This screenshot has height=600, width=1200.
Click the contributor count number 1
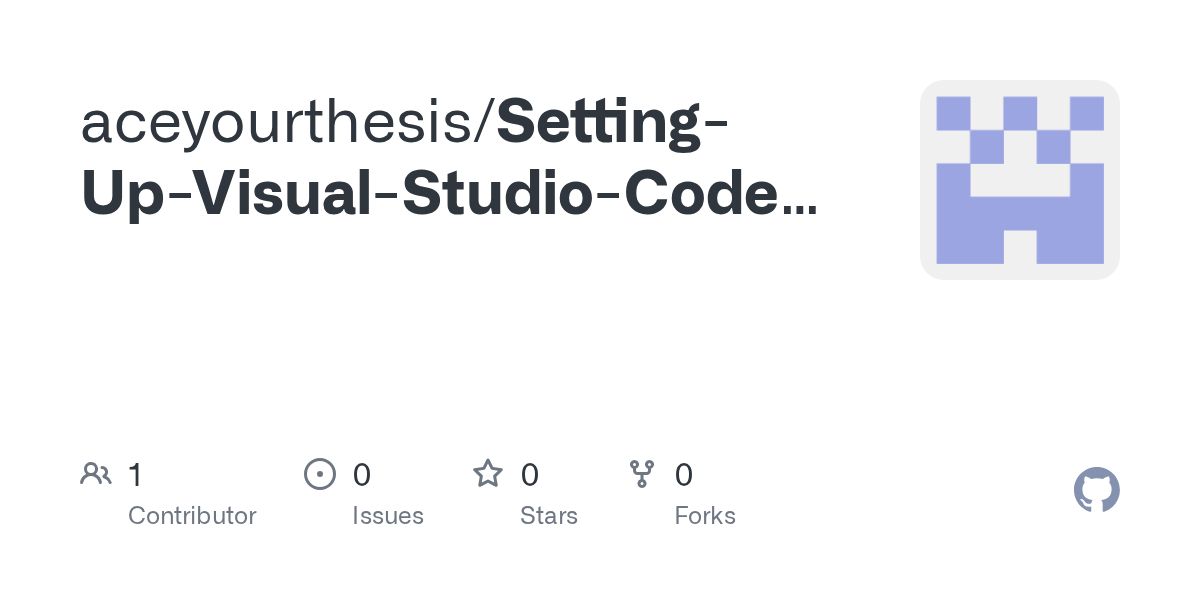[135, 474]
